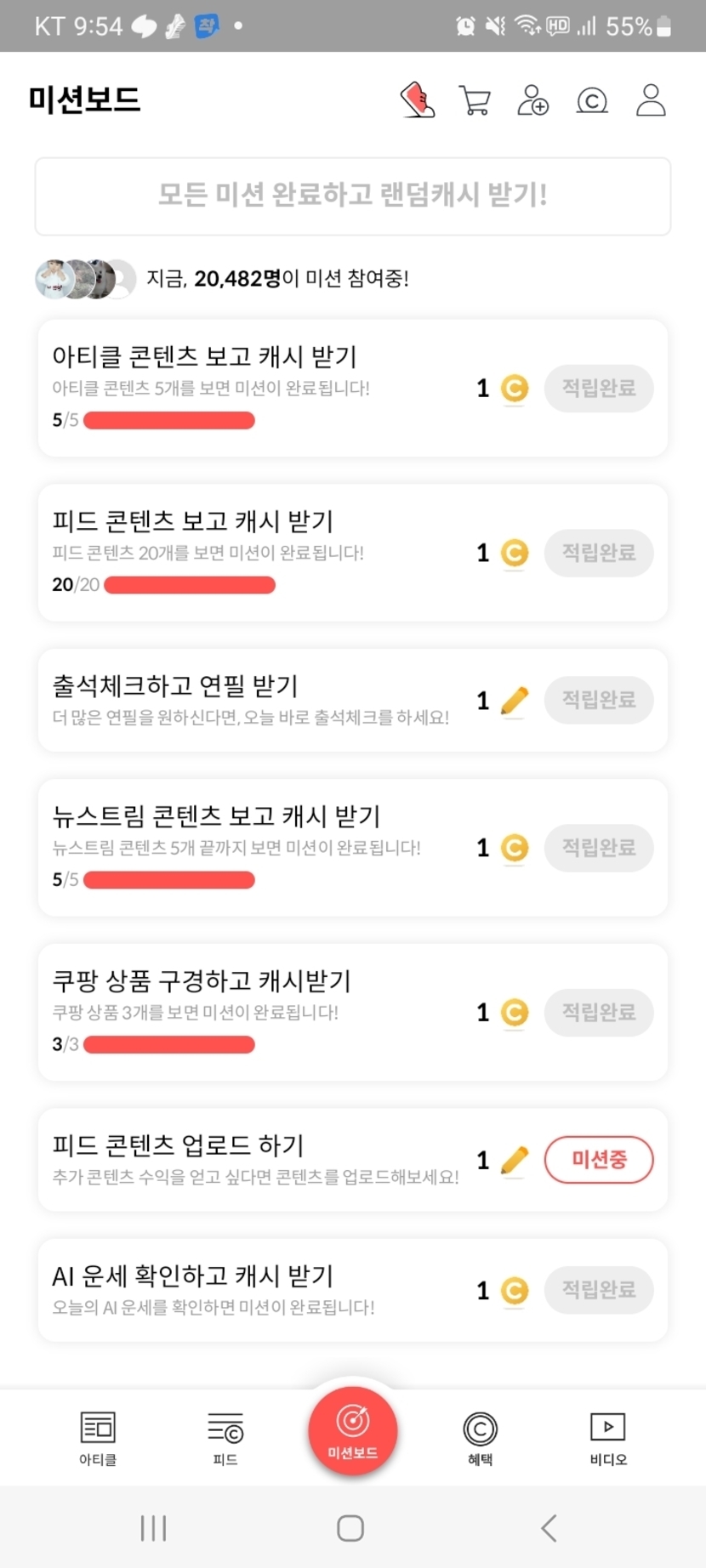Tap the coin icon on AI 운세 mission
Viewport: 706px width, 1568px height.
pyautogui.click(x=515, y=1291)
